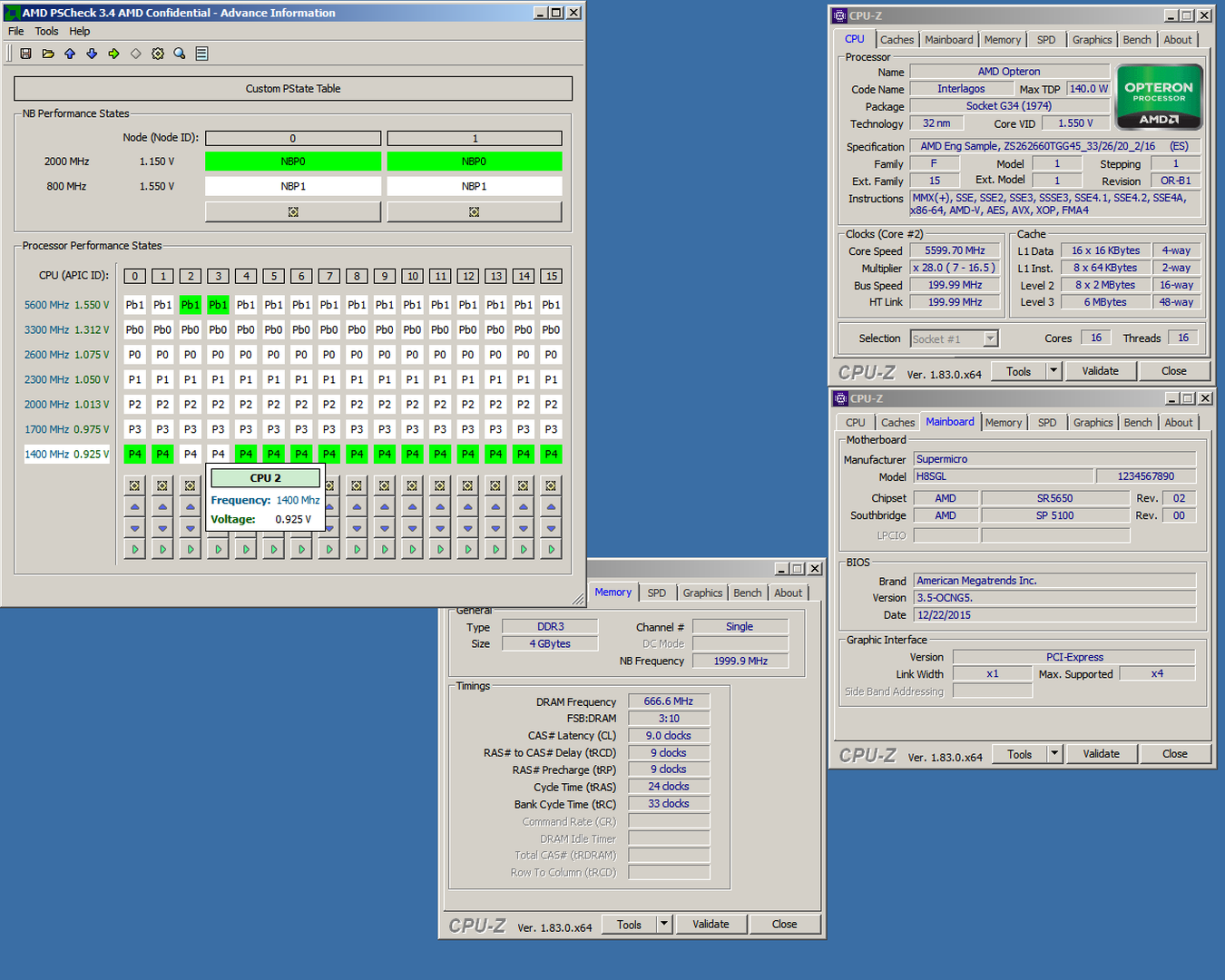Raise P-state with CPU 0 up arrow

[134, 506]
